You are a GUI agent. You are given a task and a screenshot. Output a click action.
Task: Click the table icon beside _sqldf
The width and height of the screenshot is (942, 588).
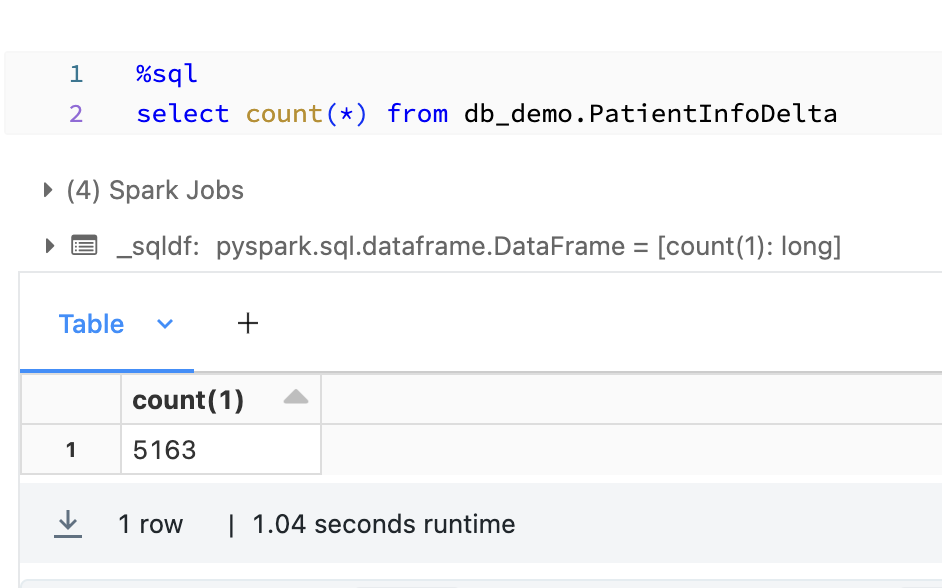click(x=84, y=246)
